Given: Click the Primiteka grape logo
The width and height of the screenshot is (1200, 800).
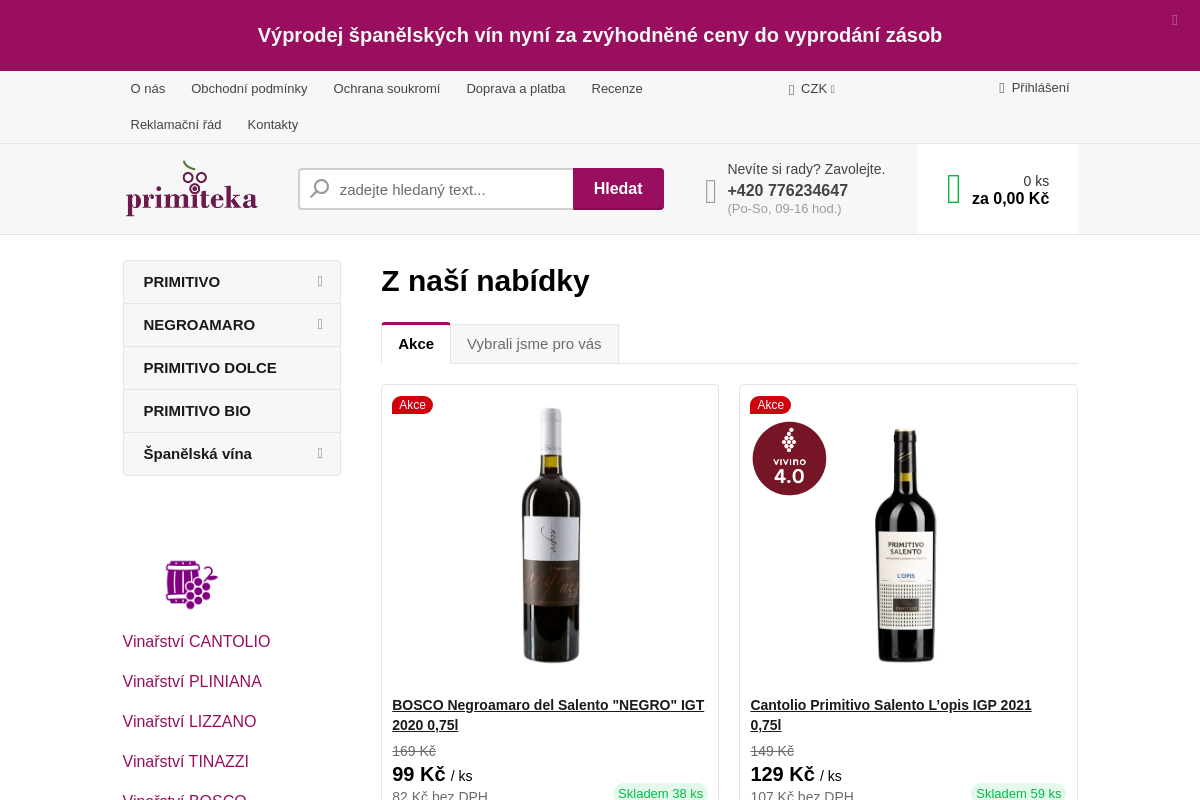Looking at the screenshot, I should tap(190, 188).
